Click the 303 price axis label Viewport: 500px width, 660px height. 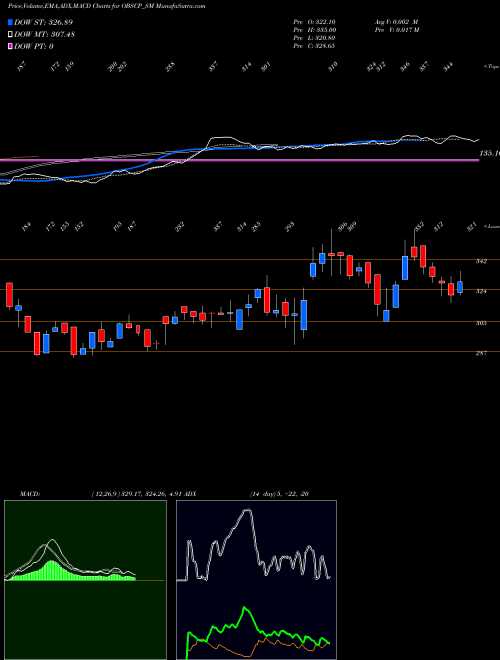(x=481, y=323)
